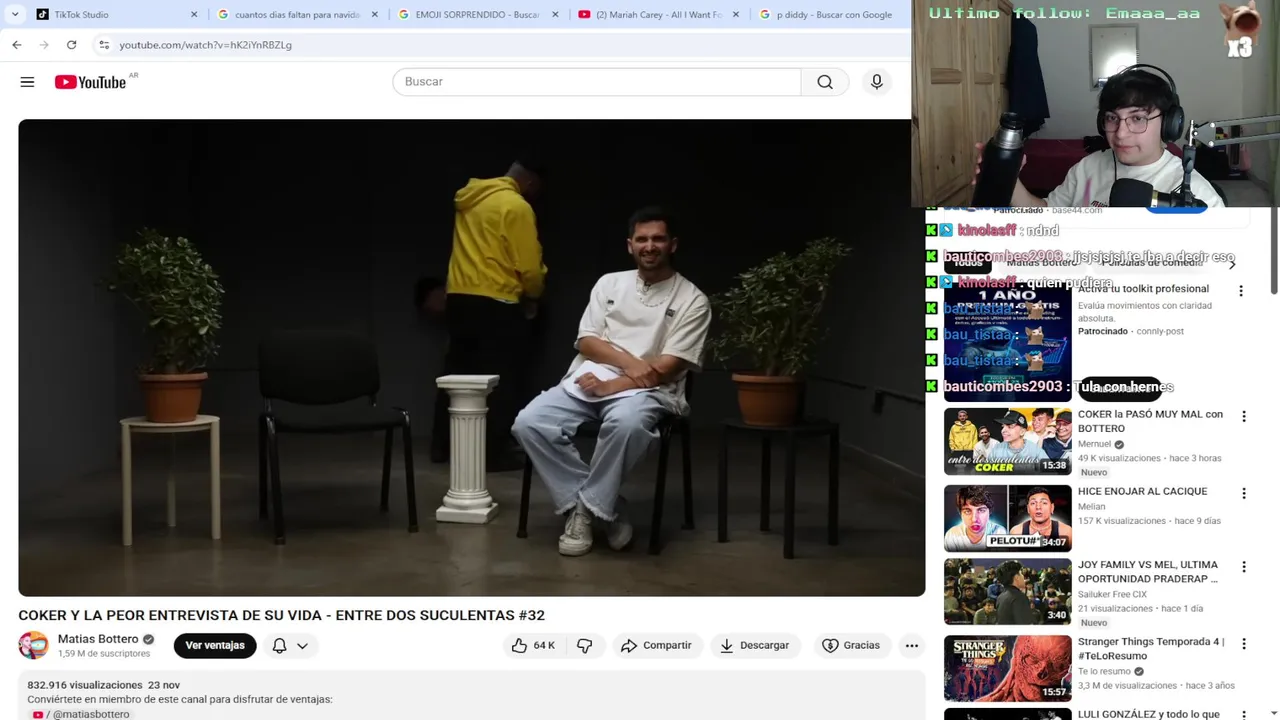Open options menu for Stranger Things Temporada 4
1280x720 pixels.
tap(1244, 643)
